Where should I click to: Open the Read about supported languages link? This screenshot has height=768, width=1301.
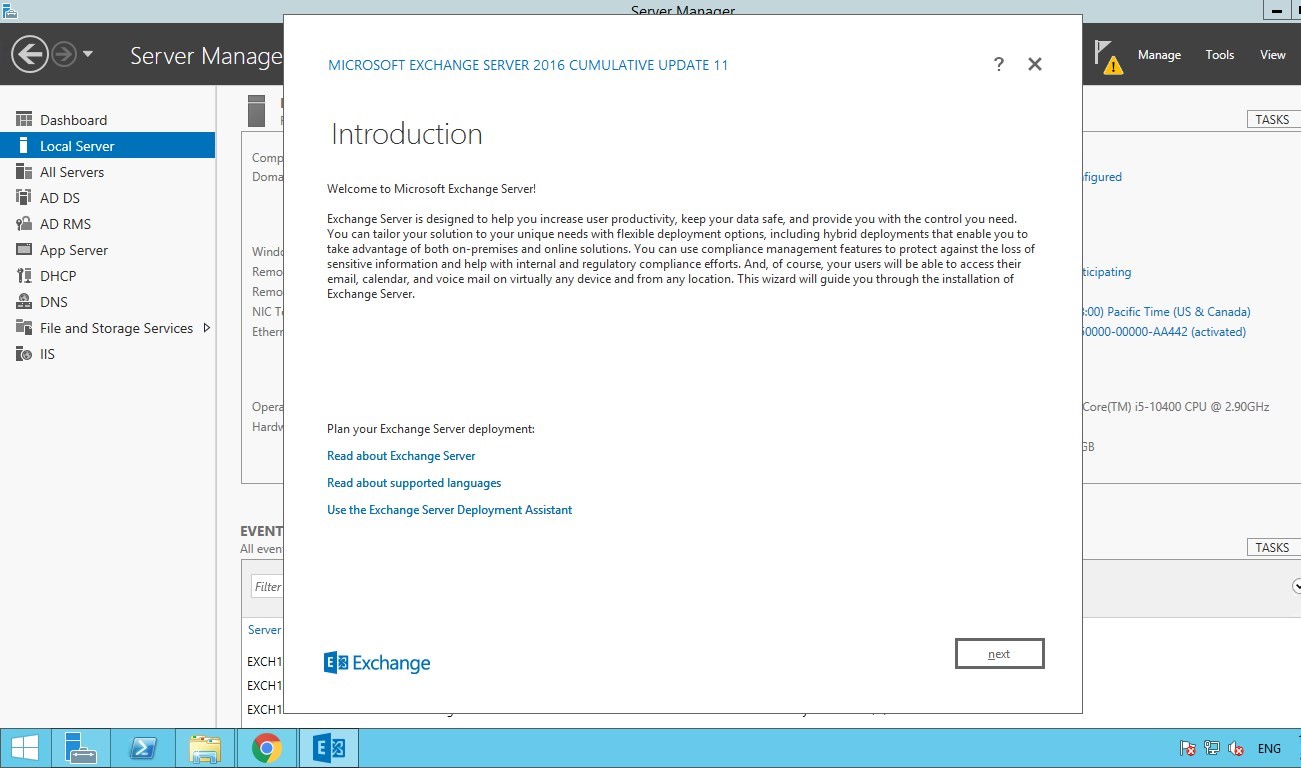pyautogui.click(x=414, y=483)
